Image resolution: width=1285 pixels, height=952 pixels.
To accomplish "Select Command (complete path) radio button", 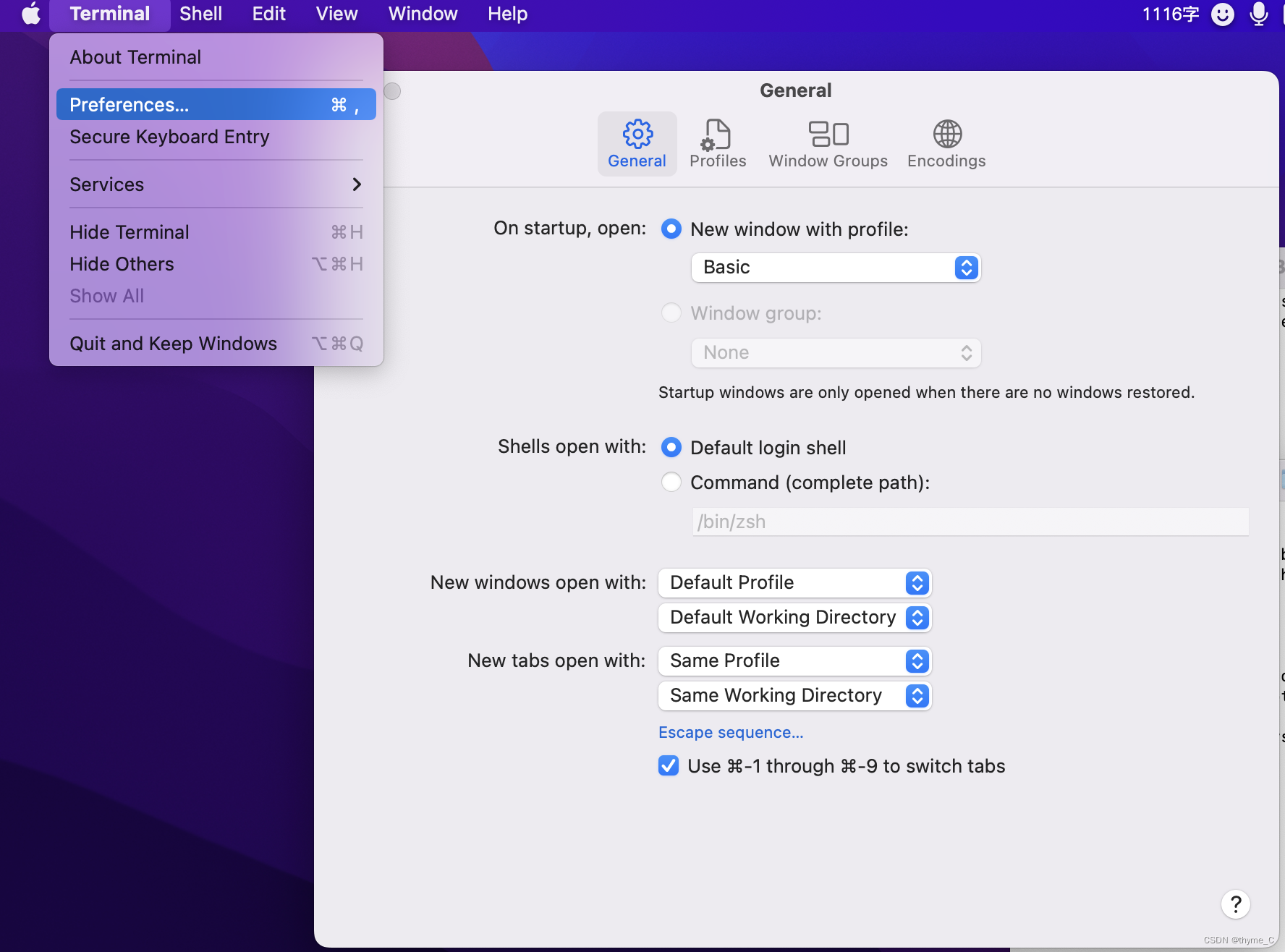I will click(x=671, y=483).
